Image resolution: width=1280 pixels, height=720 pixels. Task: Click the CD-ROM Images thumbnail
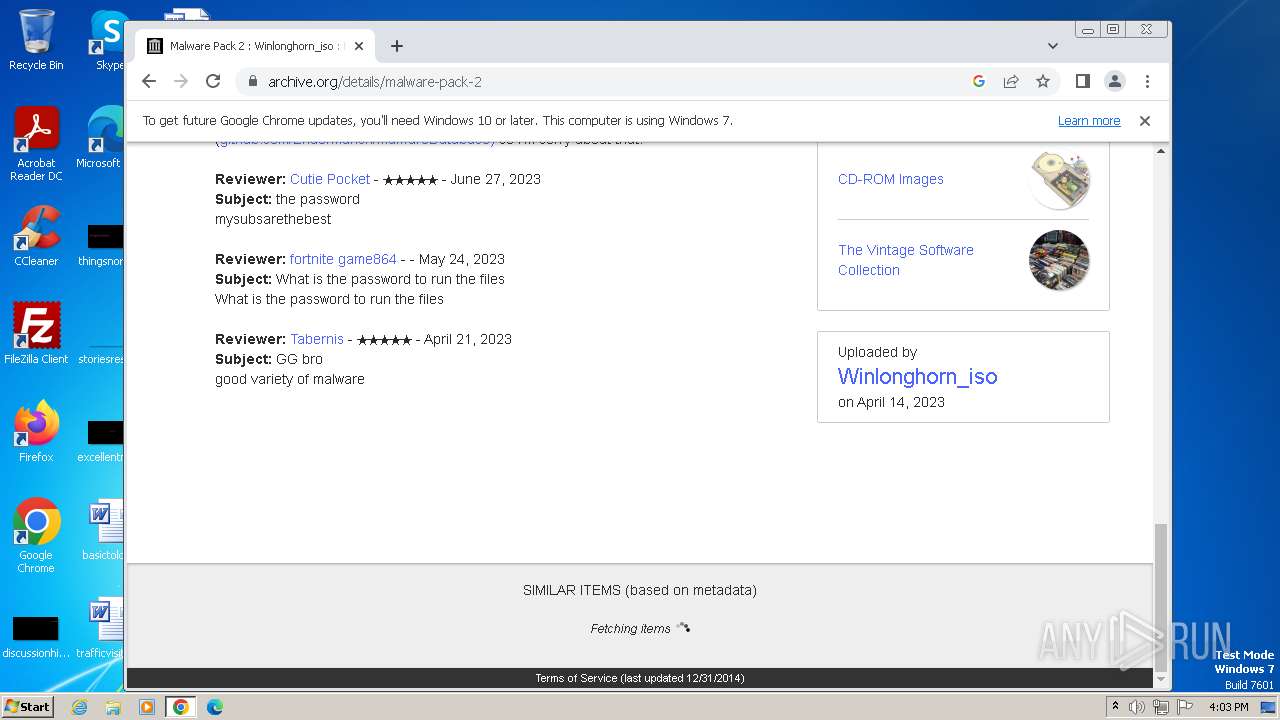coord(1059,179)
